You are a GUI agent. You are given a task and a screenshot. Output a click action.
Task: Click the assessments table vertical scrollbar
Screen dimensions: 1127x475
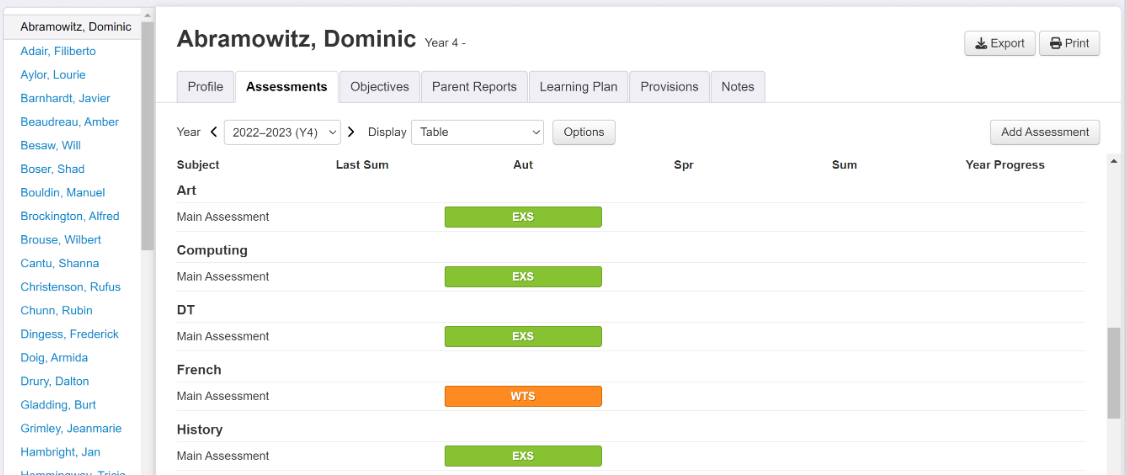coord(1114,371)
